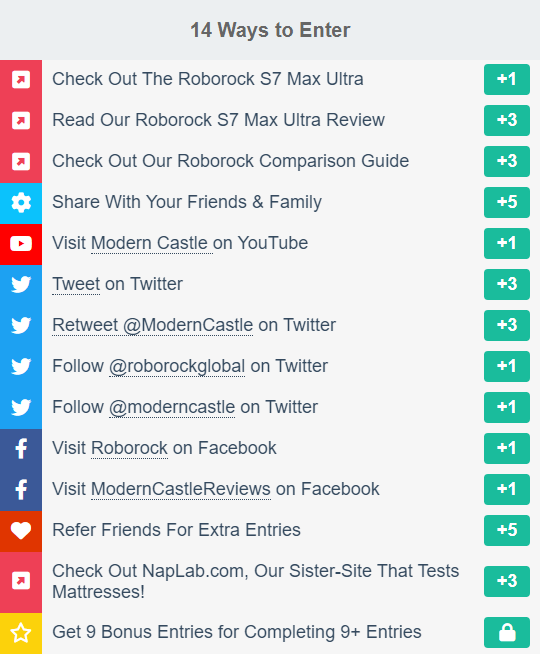Select Follow @moderncastle on Twitter entry
This screenshot has height=654, width=540.
pyautogui.click(x=270, y=407)
